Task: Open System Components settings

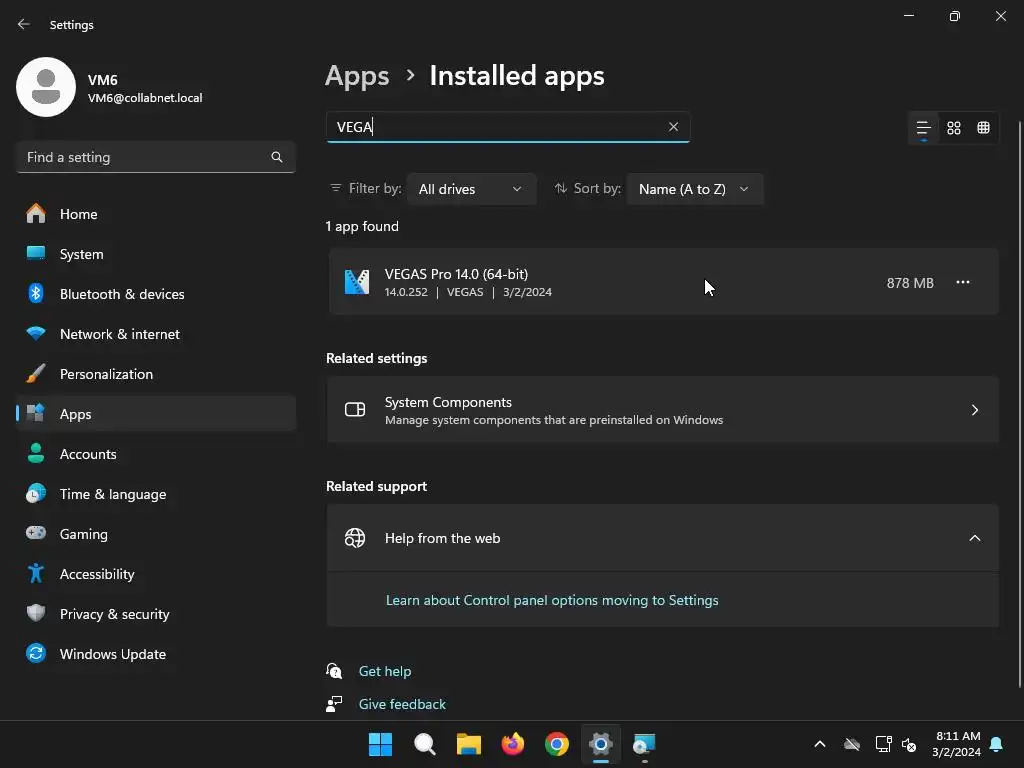Action: click(662, 410)
